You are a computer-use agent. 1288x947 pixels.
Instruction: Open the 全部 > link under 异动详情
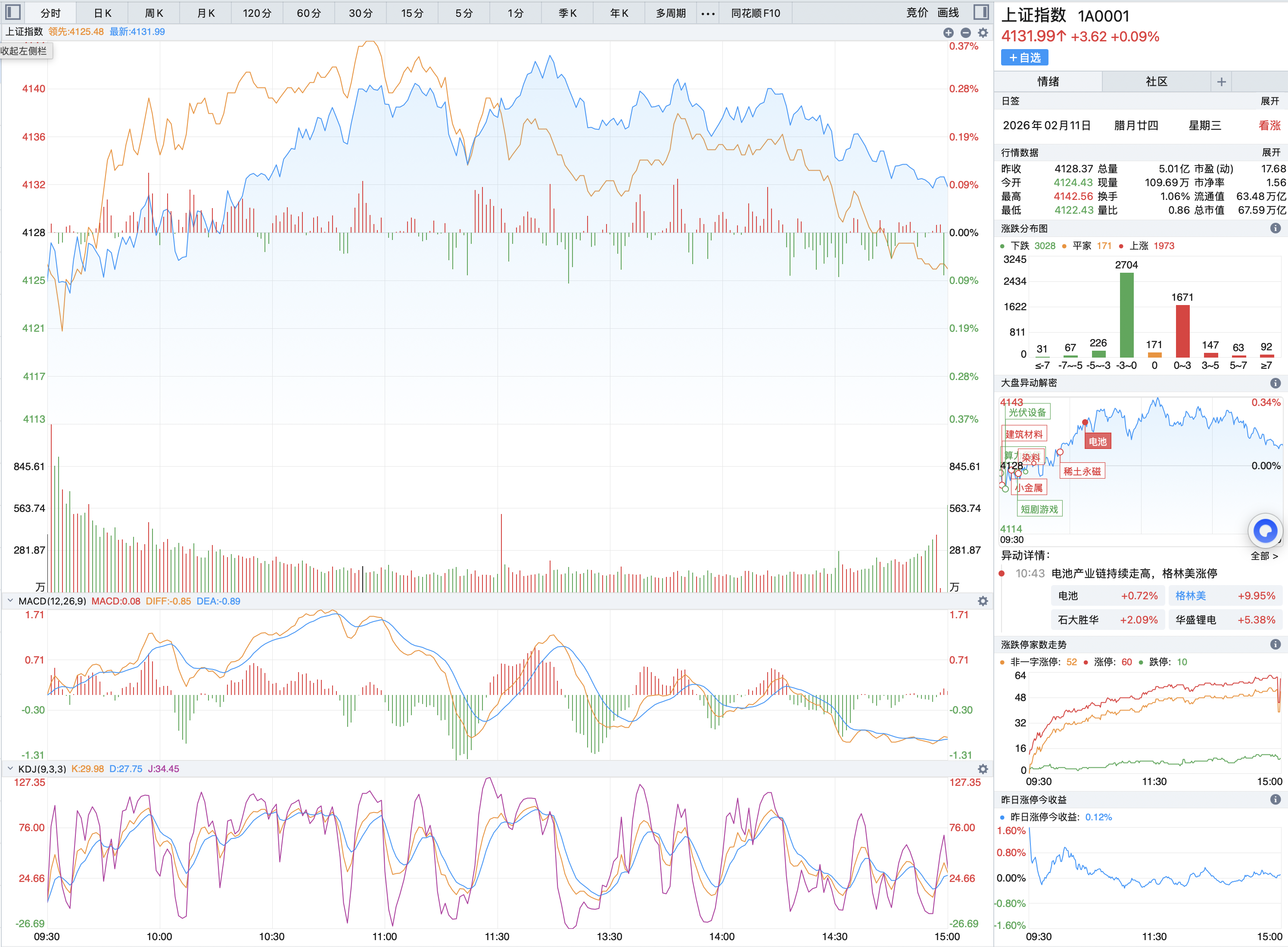click(1263, 555)
